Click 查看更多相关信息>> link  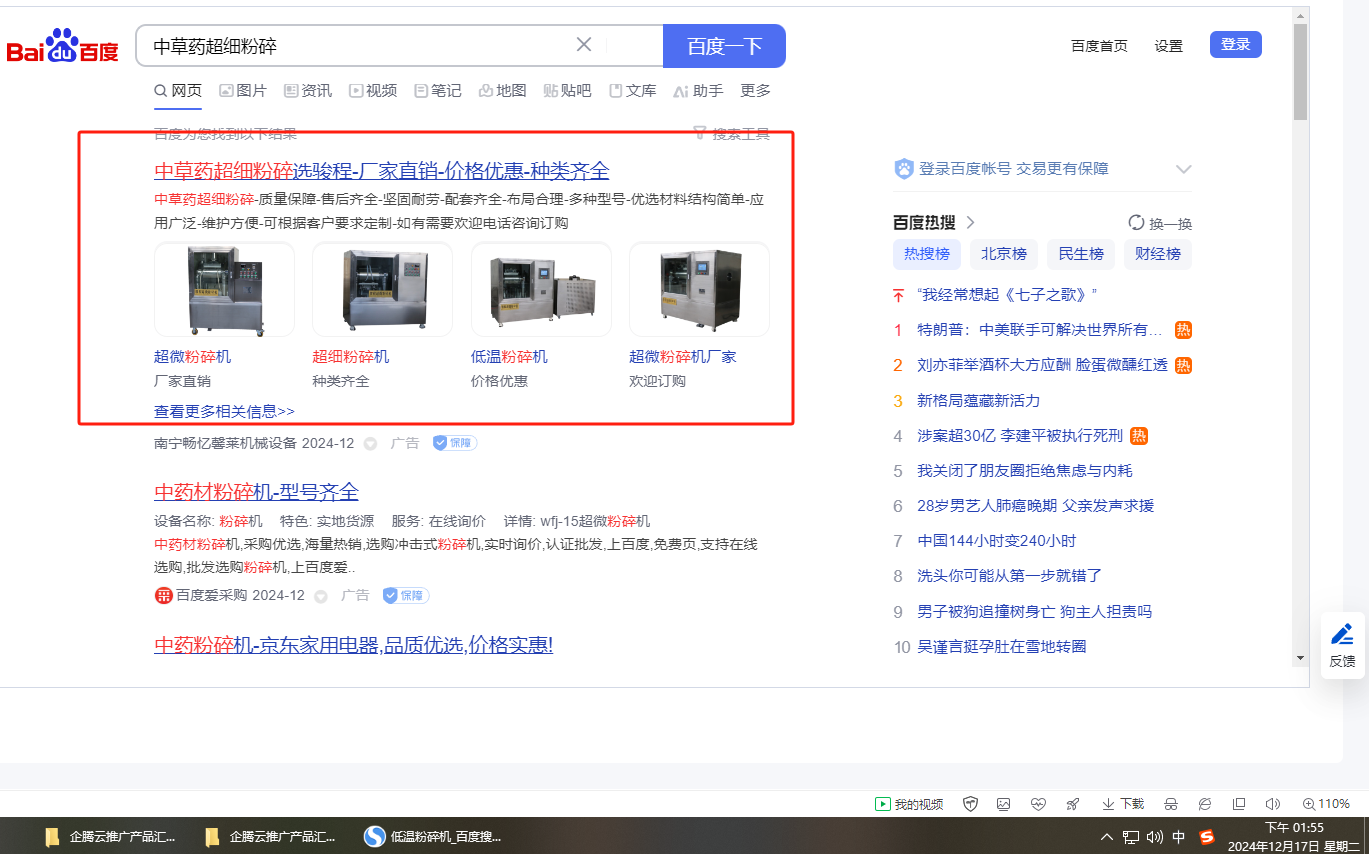coord(224,411)
